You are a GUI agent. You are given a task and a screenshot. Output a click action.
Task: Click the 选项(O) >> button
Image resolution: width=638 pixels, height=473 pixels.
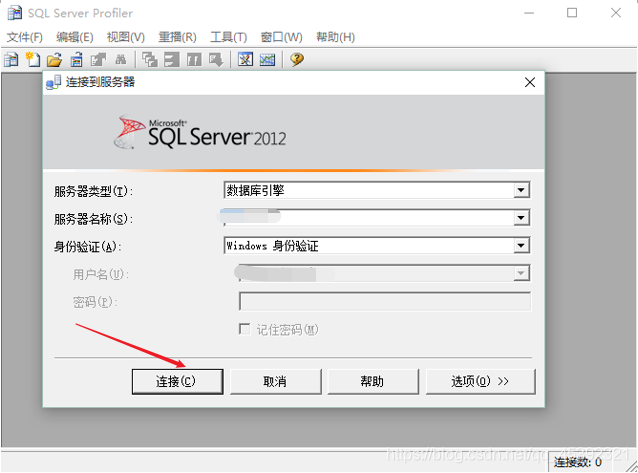(x=481, y=381)
